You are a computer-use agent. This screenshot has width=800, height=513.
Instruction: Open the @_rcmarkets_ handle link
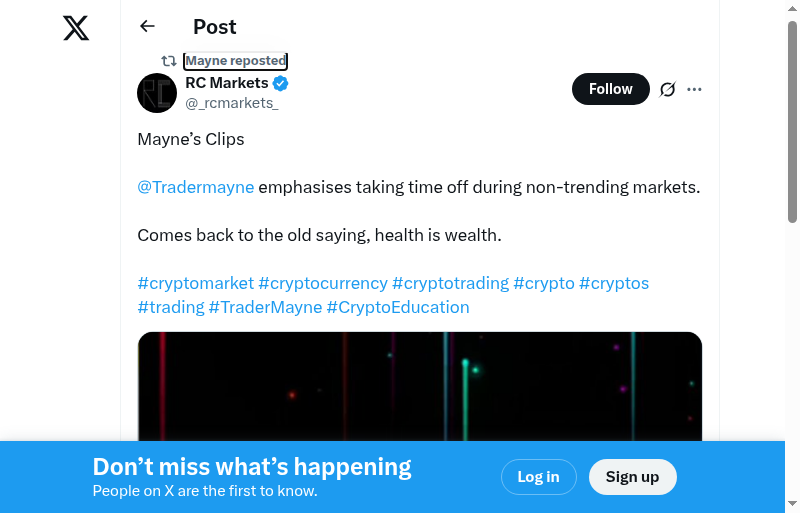pos(232,103)
